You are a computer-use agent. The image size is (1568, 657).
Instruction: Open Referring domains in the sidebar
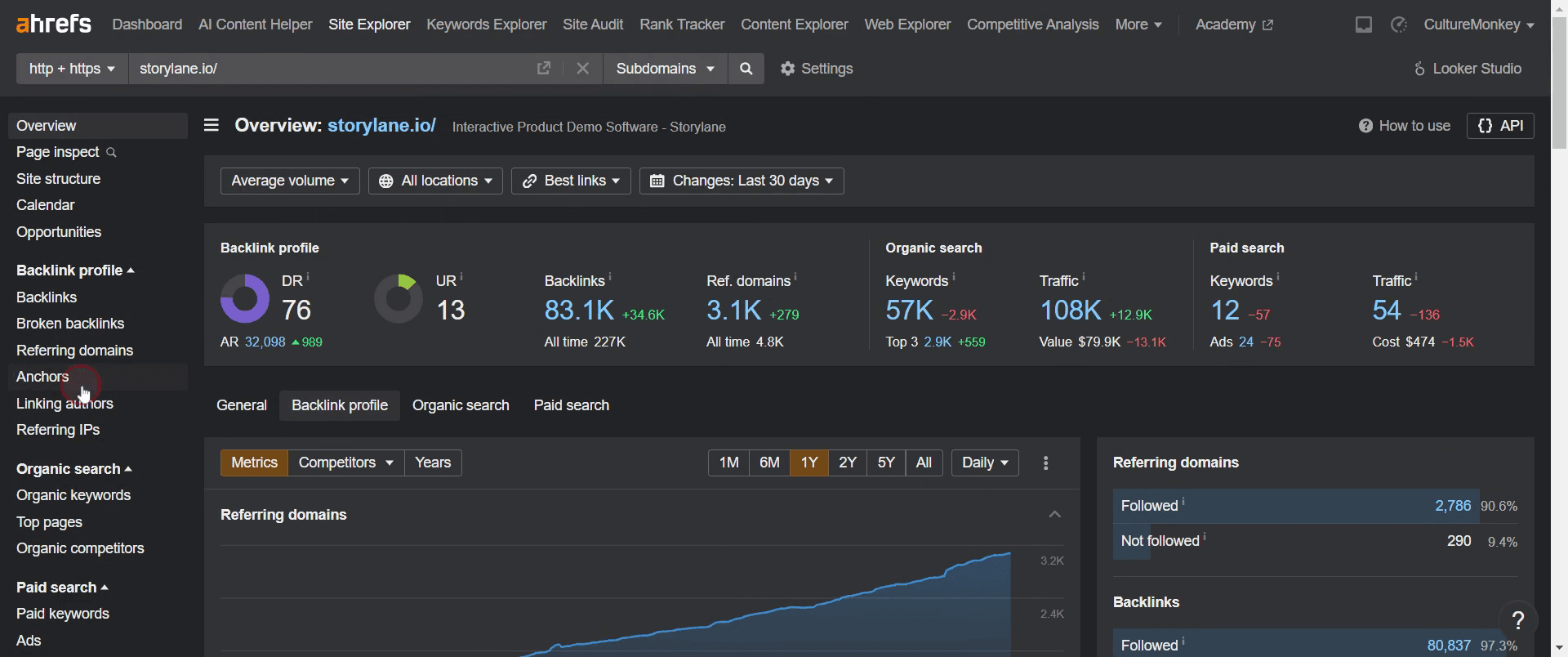[x=74, y=351]
